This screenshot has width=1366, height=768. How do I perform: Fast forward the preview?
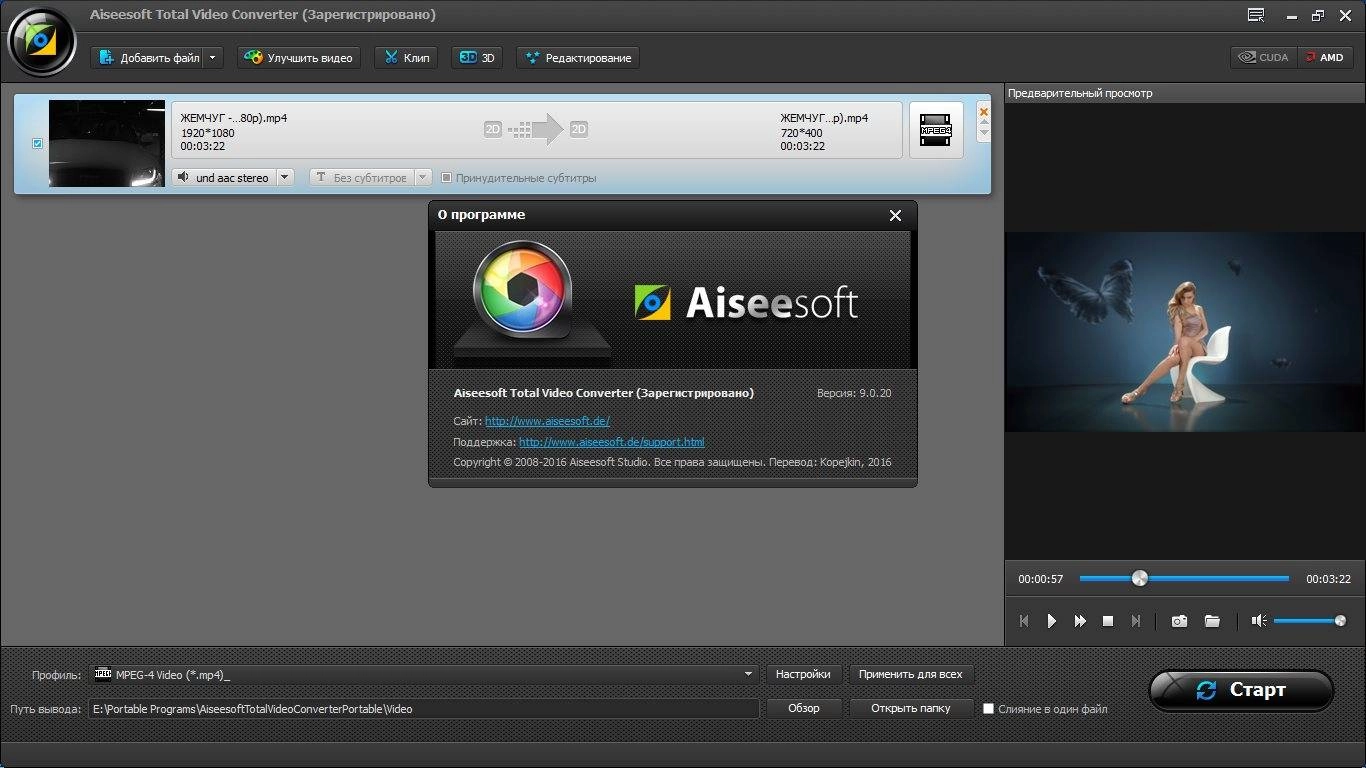(1080, 621)
